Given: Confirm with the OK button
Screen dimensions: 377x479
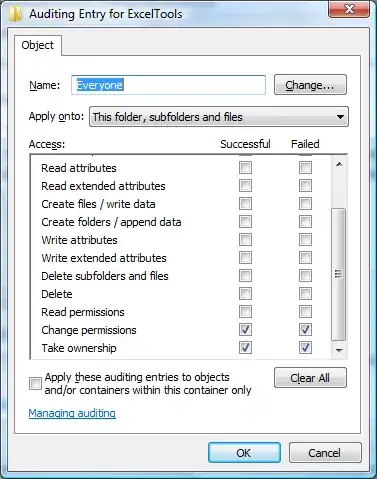Looking at the screenshot, I should click(244, 453).
